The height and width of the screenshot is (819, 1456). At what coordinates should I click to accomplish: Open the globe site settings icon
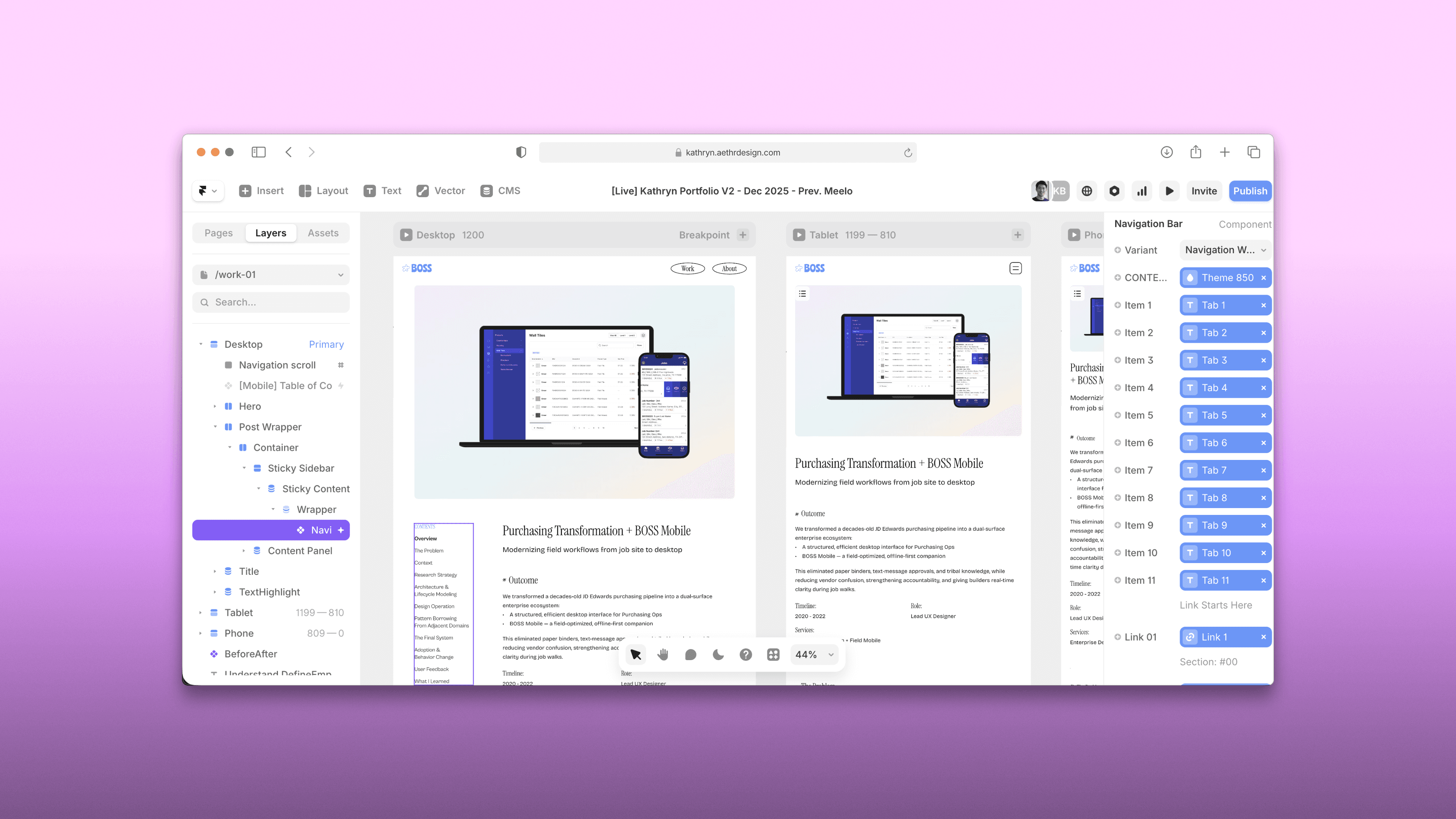1086,191
